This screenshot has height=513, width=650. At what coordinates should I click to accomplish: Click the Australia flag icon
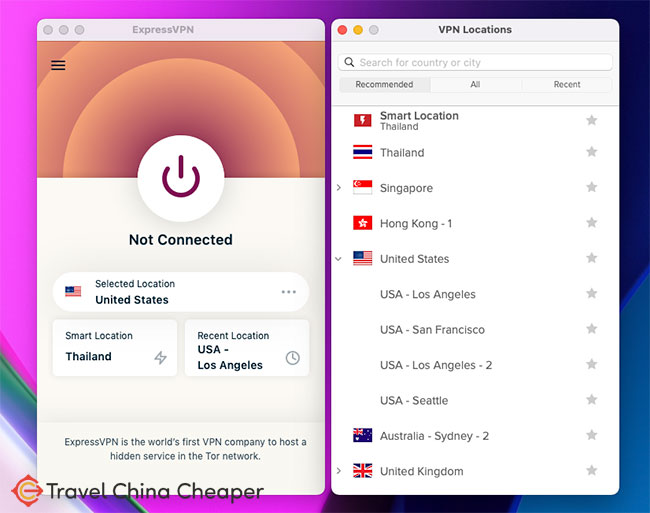point(362,435)
